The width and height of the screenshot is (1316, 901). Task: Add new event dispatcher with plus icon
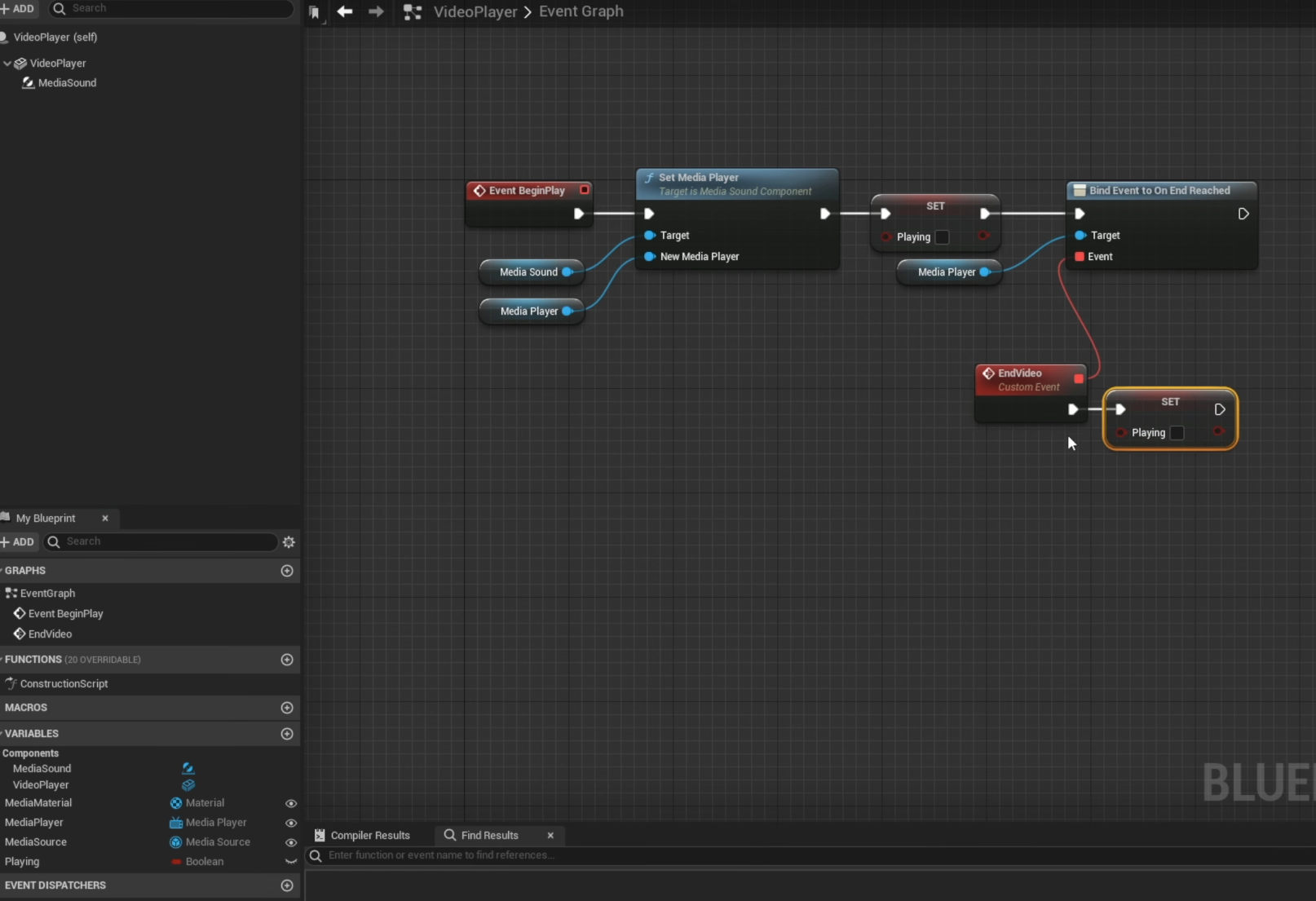point(287,886)
